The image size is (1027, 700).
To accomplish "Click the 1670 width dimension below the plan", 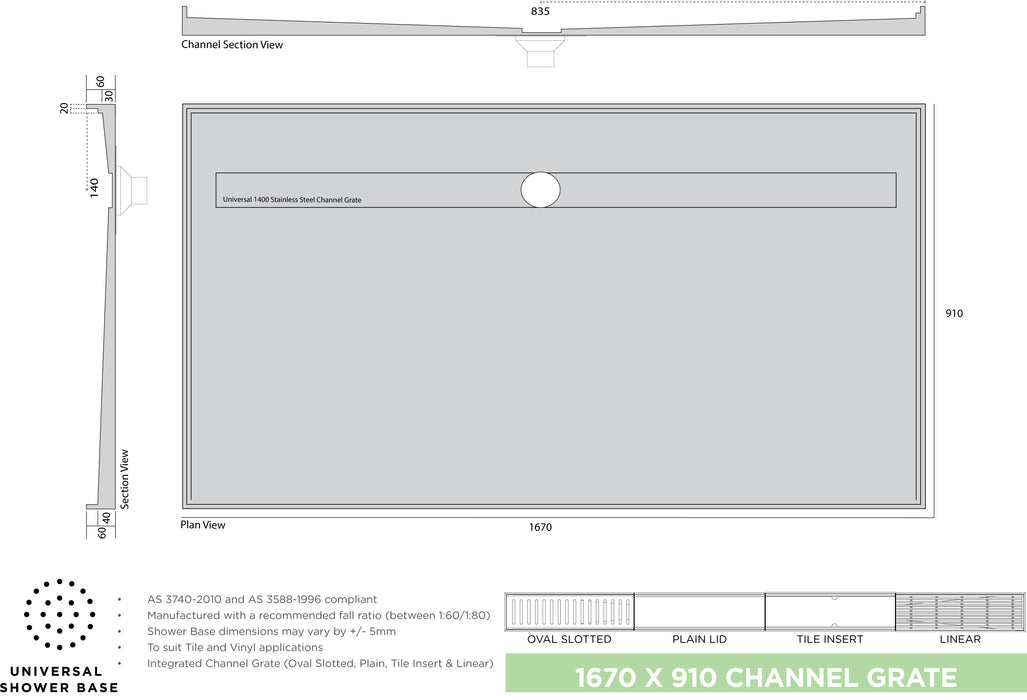I will point(540,527).
